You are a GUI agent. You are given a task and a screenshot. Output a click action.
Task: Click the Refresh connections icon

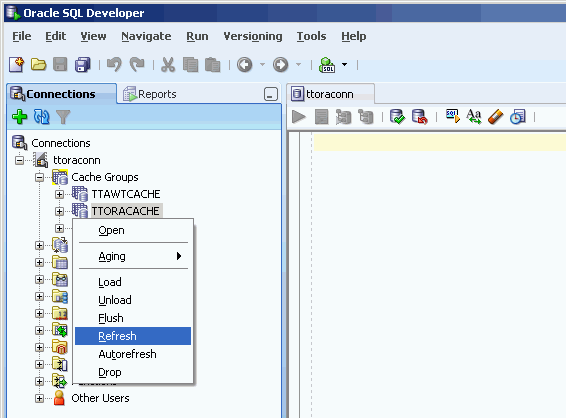click(x=42, y=117)
